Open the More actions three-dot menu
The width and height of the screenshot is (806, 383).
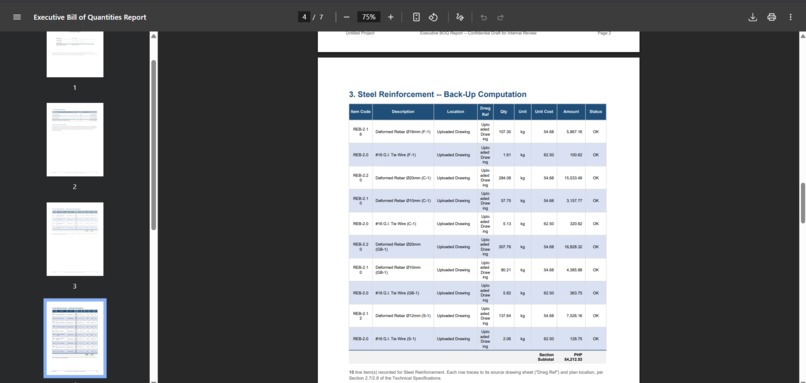pos(791,17)
